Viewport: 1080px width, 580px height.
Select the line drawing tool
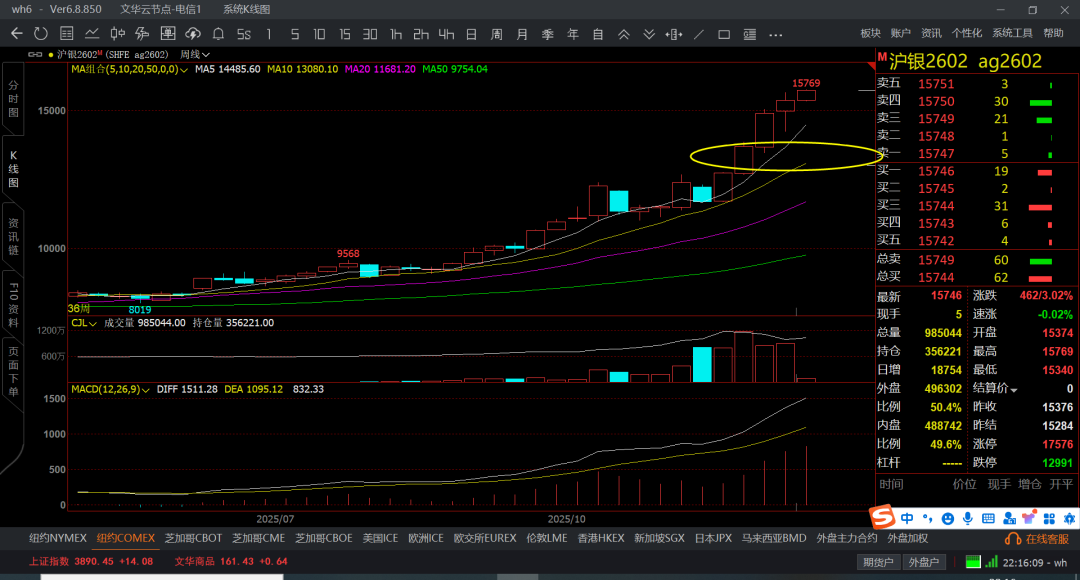[698, 34]
